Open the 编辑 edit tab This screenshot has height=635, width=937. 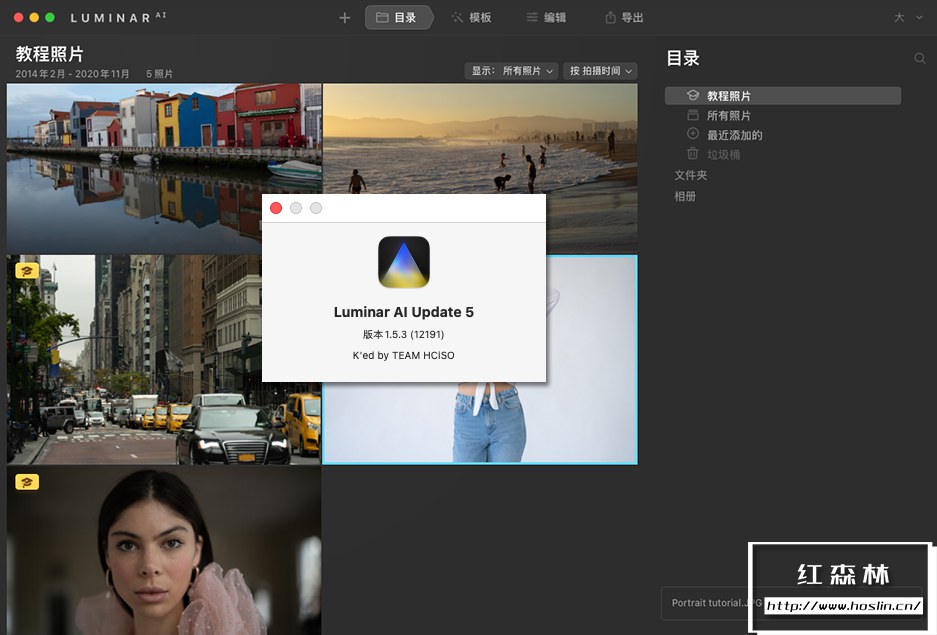point(546,18)
